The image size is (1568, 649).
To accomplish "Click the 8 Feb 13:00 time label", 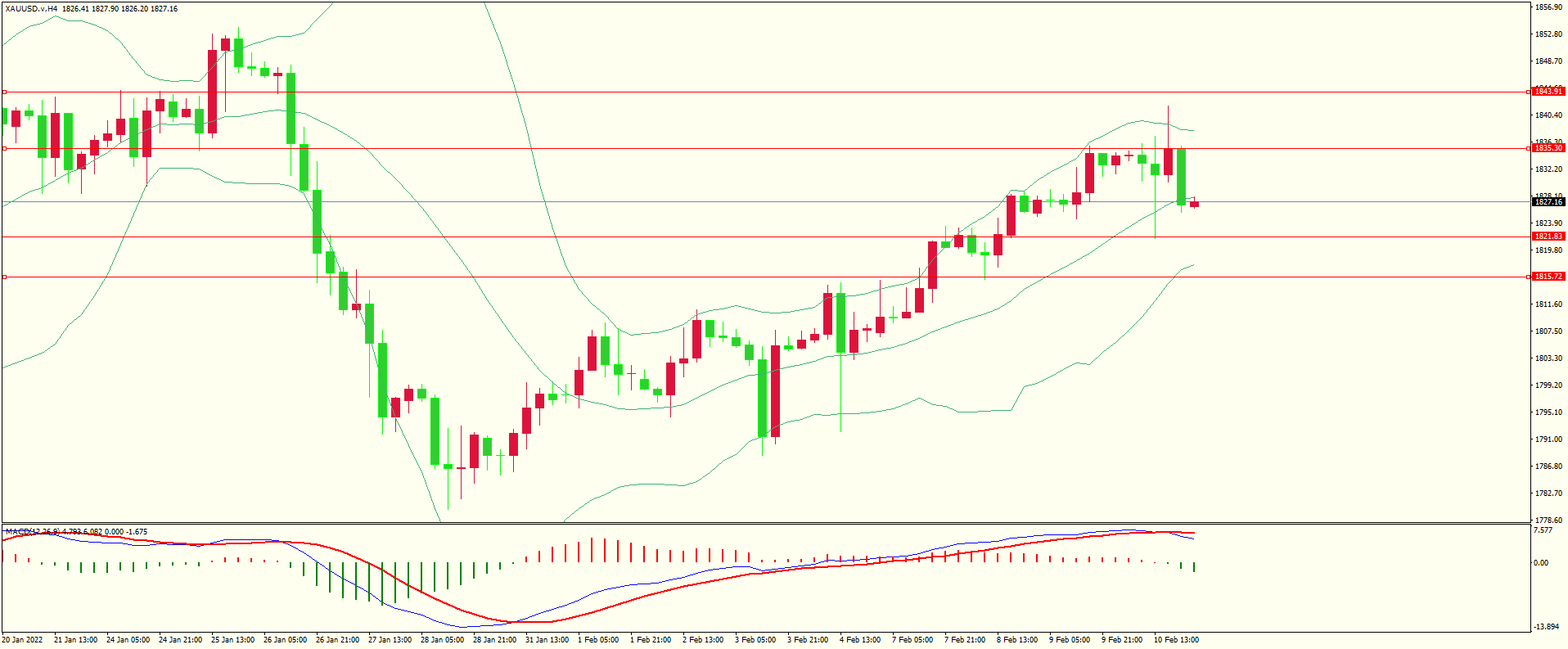I will coord(1017,640).
